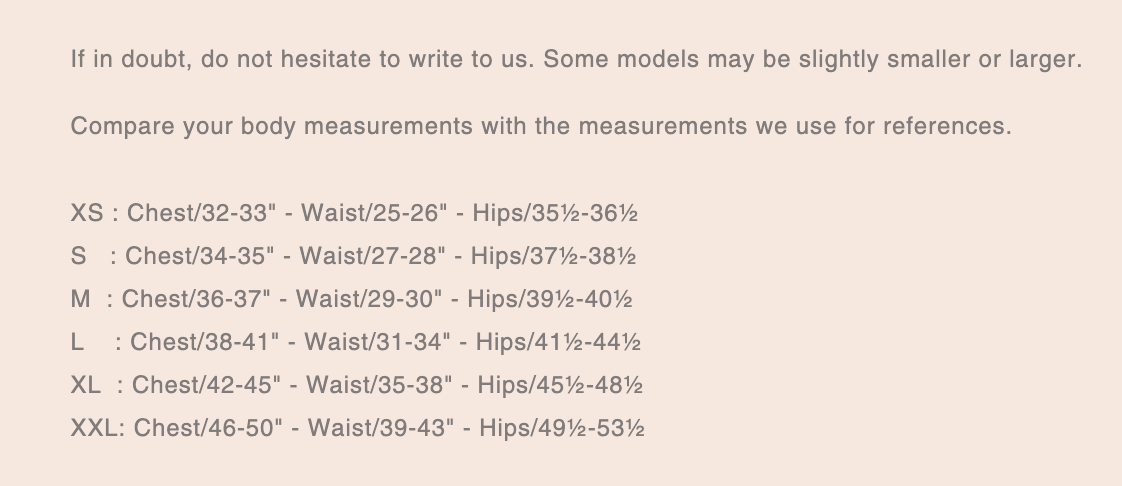Click the XS Hips/35½-36½ value
1122x486 pixels.
555,213
